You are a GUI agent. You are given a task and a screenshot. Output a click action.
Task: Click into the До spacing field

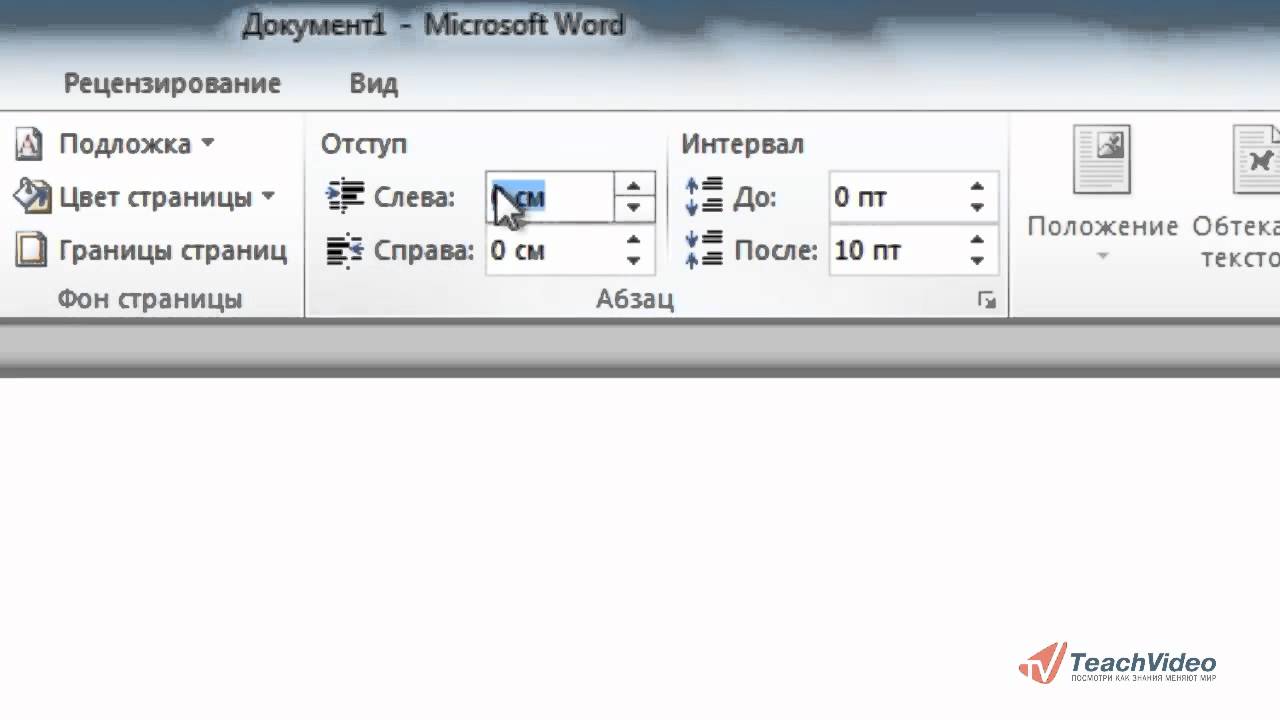[x=894, y=196]
